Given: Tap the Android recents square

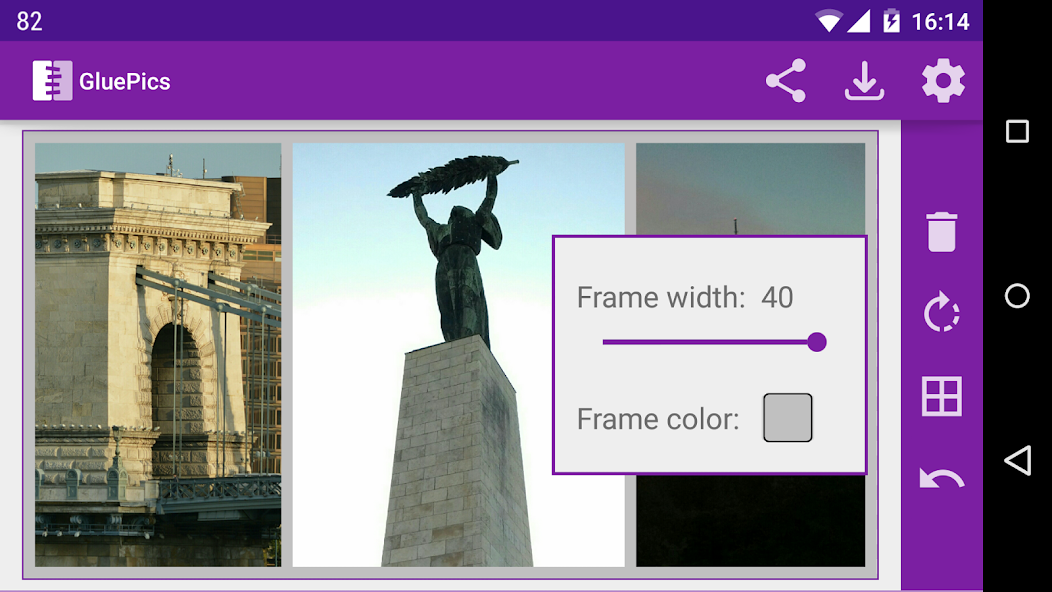Looking at the screenshot, I should pyautogui.click(x=1017, y=132).
